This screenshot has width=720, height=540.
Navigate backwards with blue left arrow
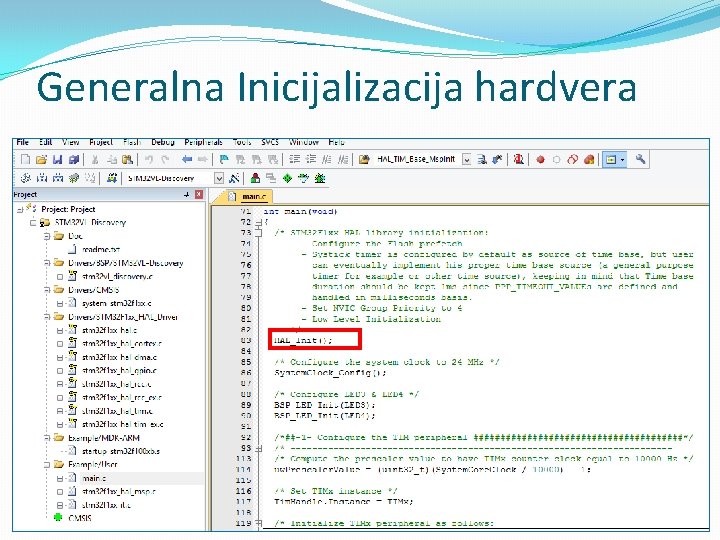point(186,159)
